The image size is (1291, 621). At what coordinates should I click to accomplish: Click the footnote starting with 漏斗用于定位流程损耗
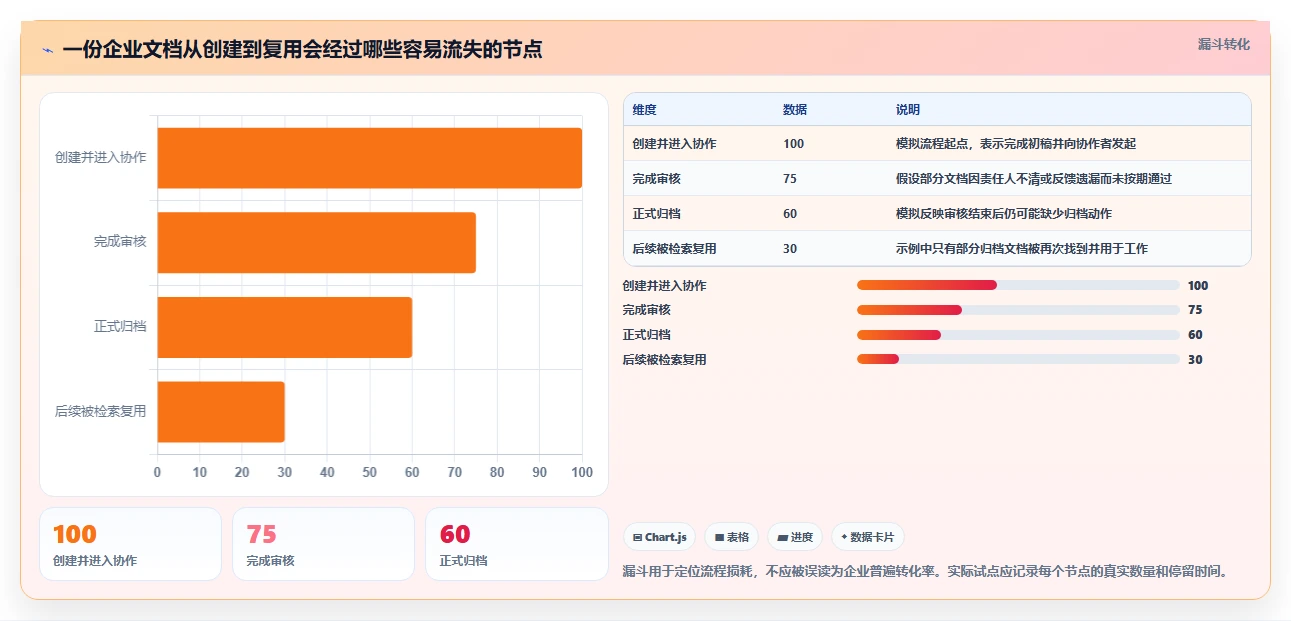coord(924,572)
